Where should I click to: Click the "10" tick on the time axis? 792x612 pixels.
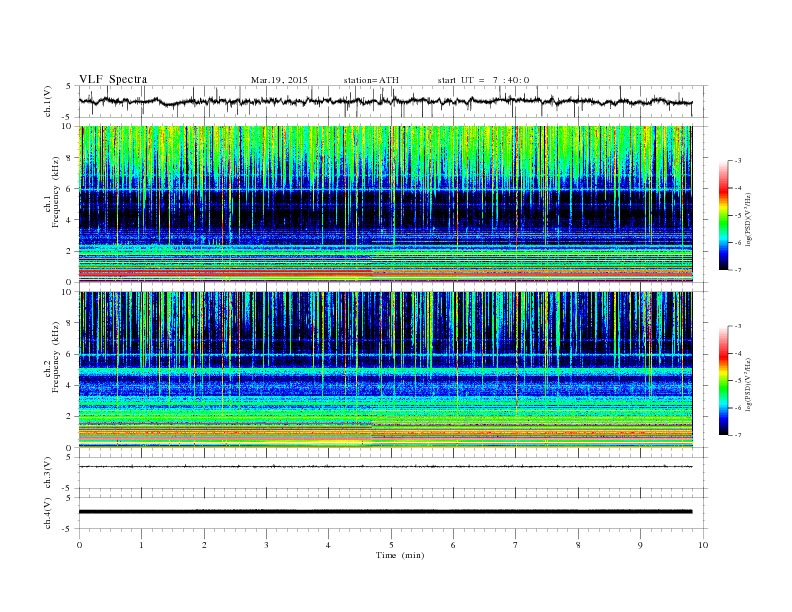coord(703,545)
